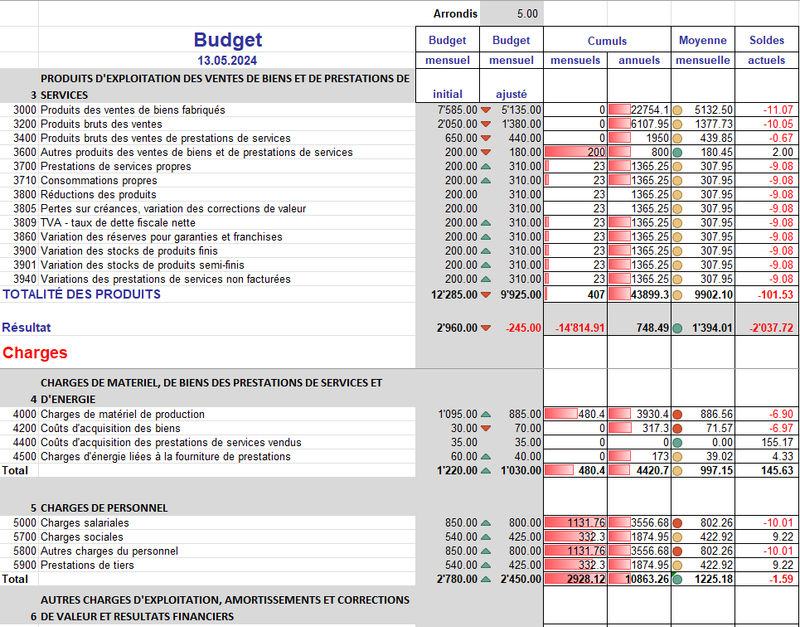Click the red down triangle in row 4200
Viewport: 800px width, 627px height.
tap(486, 429)
